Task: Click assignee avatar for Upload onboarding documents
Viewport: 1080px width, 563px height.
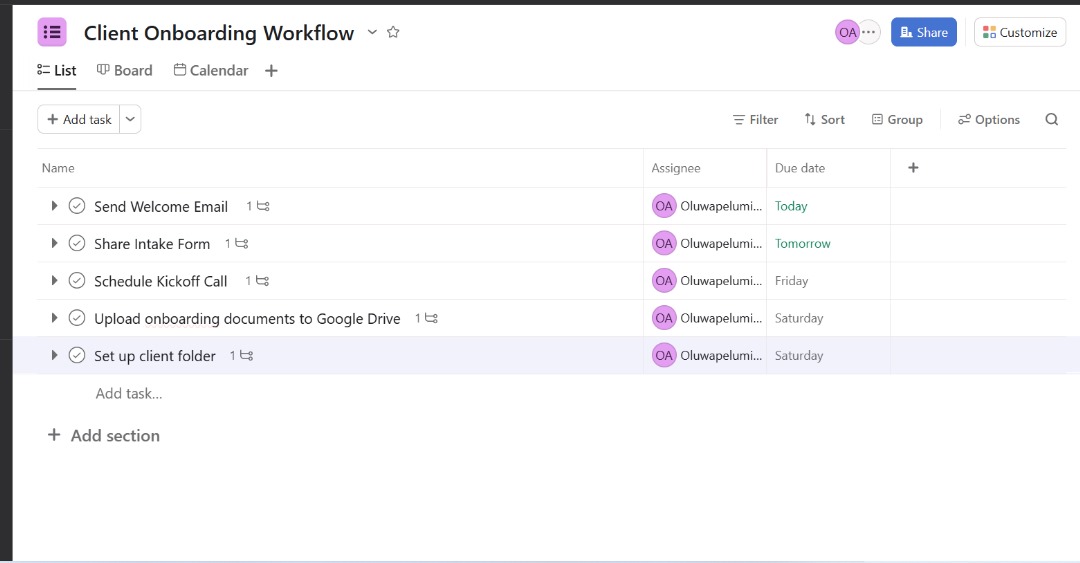Action: [664, 318]
